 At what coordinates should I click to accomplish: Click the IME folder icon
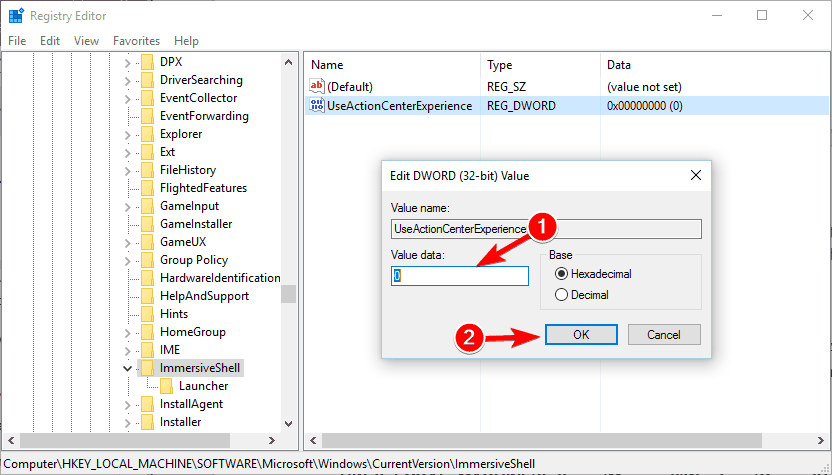pos(148,351)
